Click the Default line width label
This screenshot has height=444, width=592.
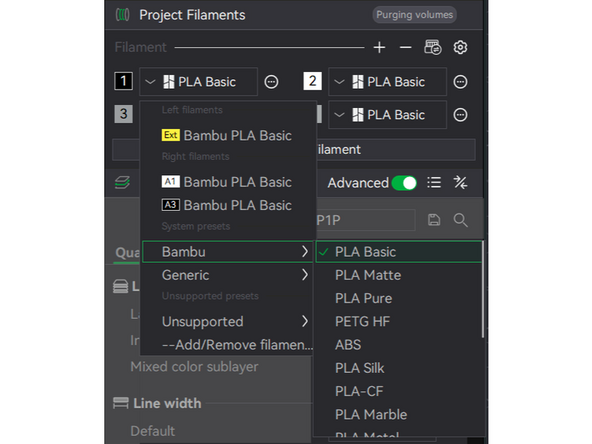click(153, 431)
